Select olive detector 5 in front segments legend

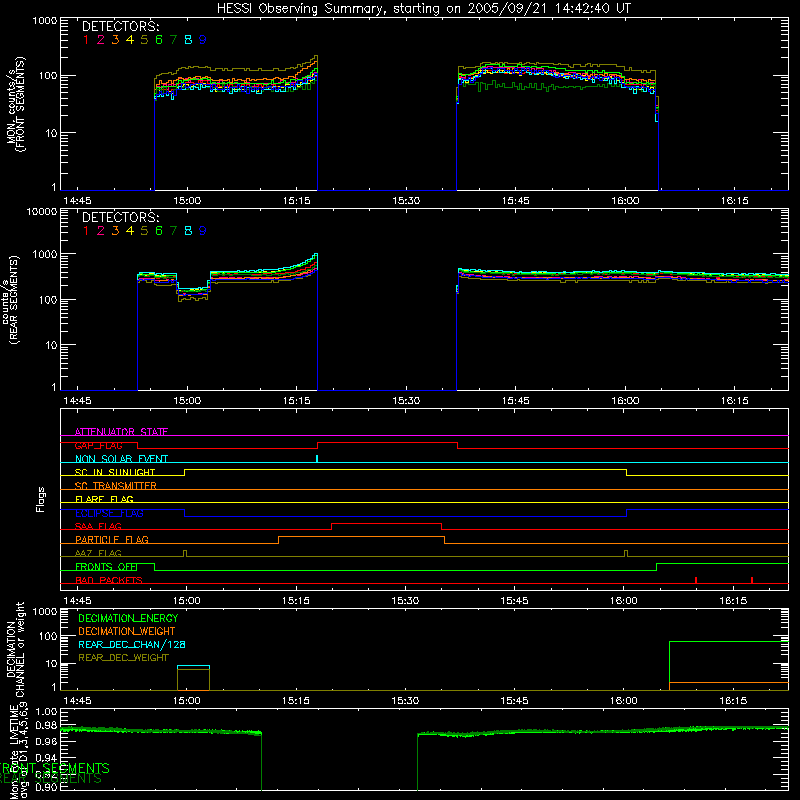[x=144, y=40]
